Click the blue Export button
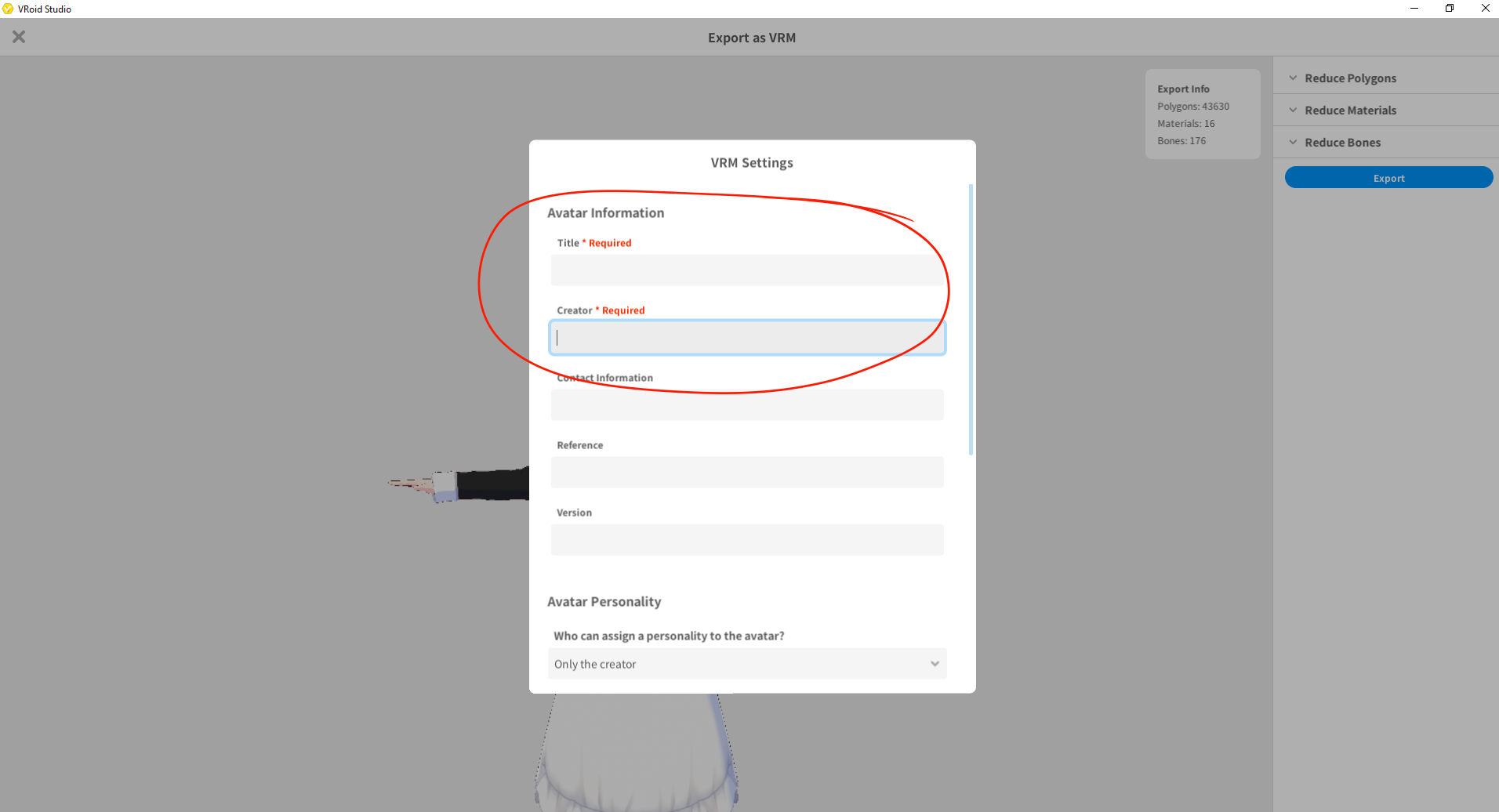This screenshot has height=812, width=1499. tap(1388, 178)
